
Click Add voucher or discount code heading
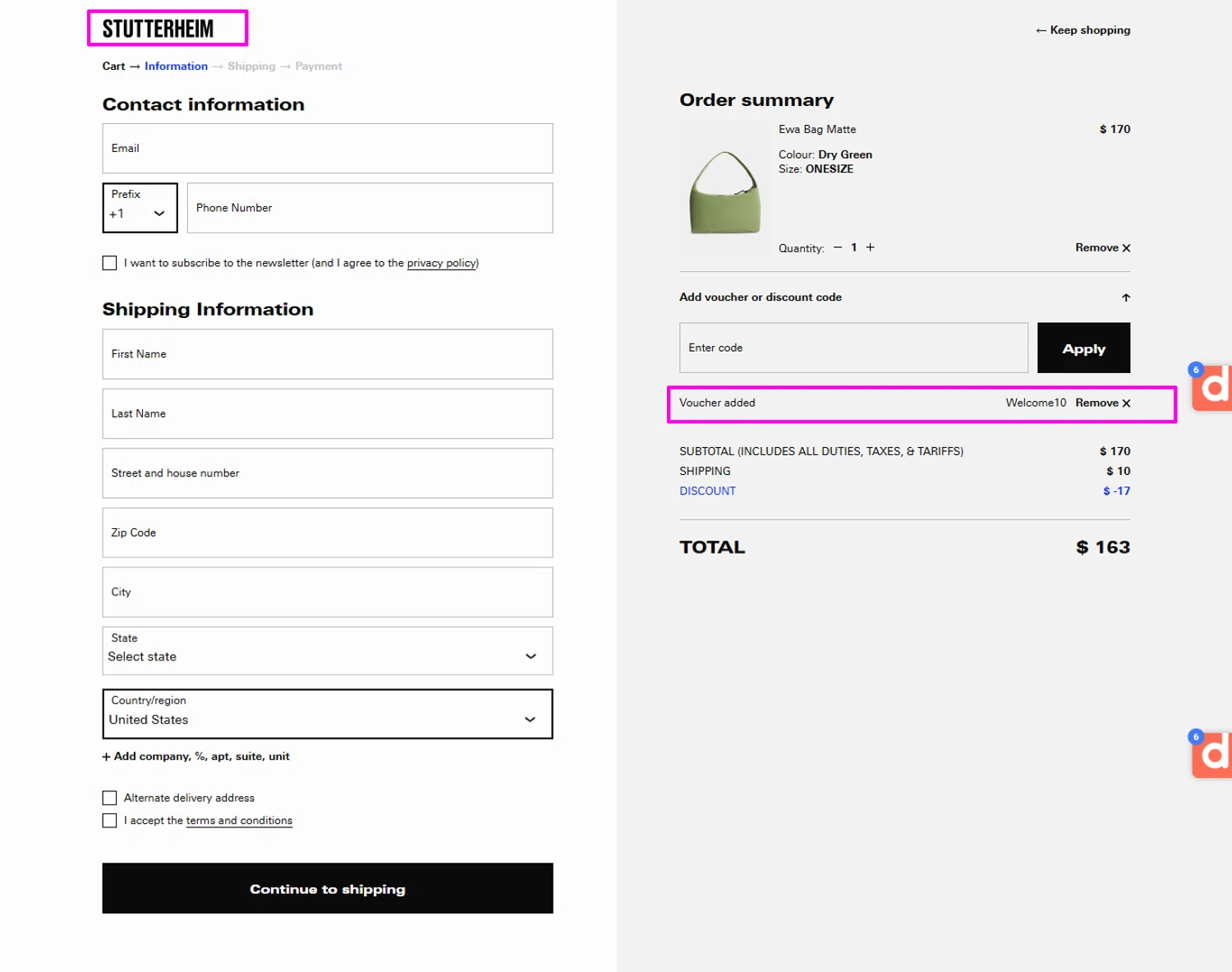[761, 297]
